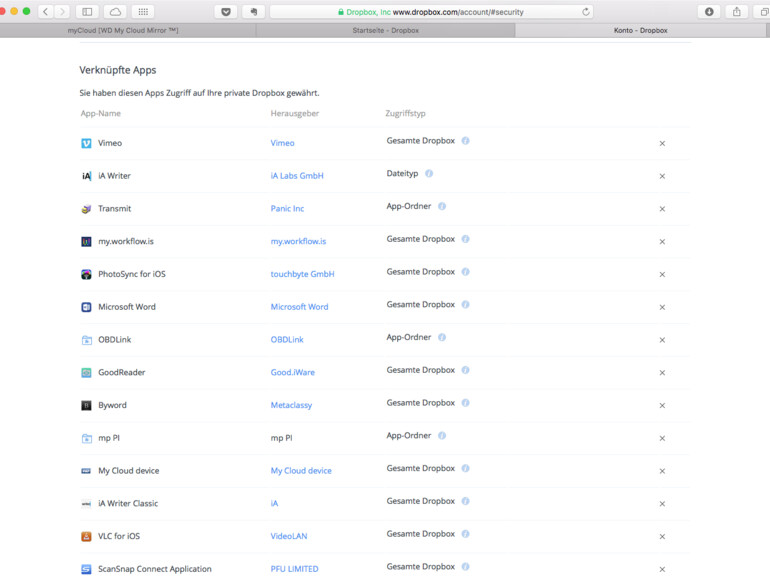Click the Microsoft Word app icon
This screenshot has width=770, height=578.
[x=86, y=307]
